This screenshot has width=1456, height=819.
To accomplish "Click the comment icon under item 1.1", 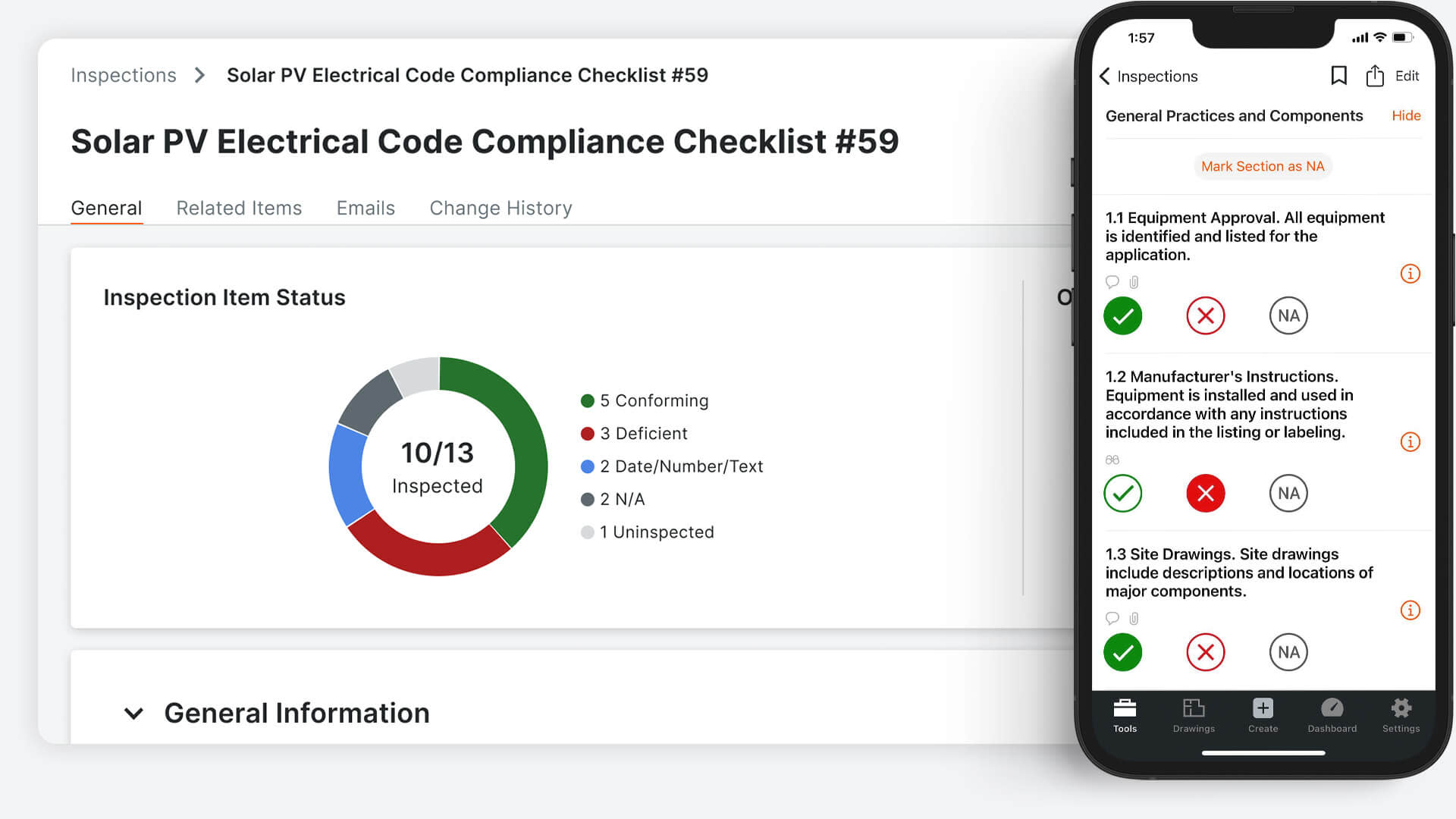I will click(x=1112, y=280).
